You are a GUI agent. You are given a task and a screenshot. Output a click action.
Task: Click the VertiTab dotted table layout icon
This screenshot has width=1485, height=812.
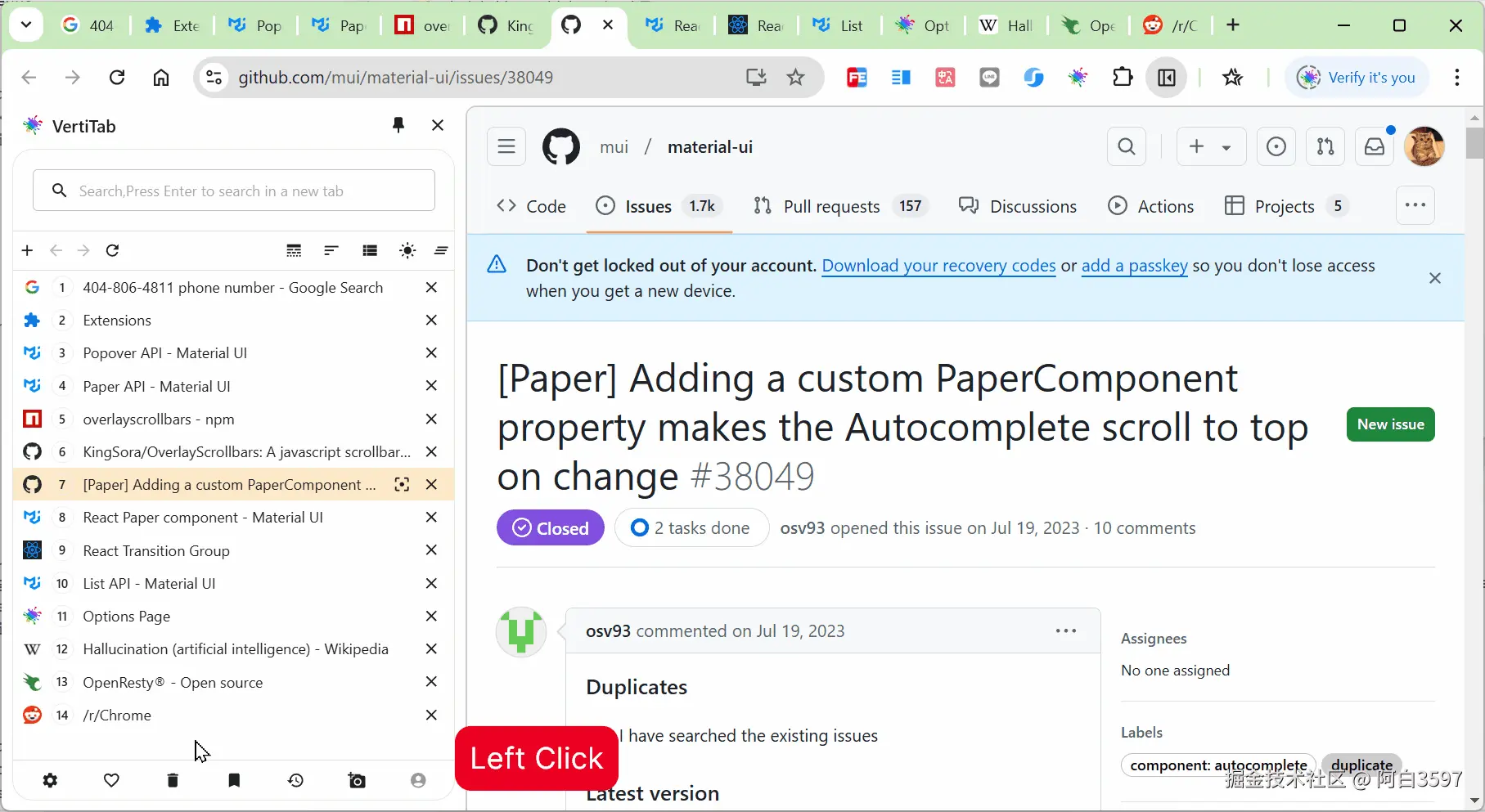tap(294, 250)
